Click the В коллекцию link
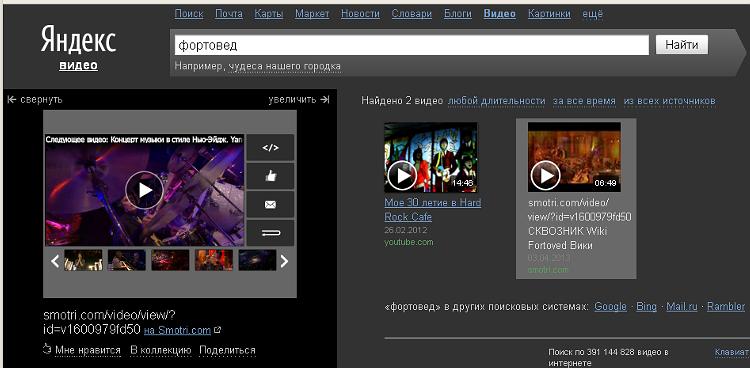 pyautogui.click(x=161, y=350)
